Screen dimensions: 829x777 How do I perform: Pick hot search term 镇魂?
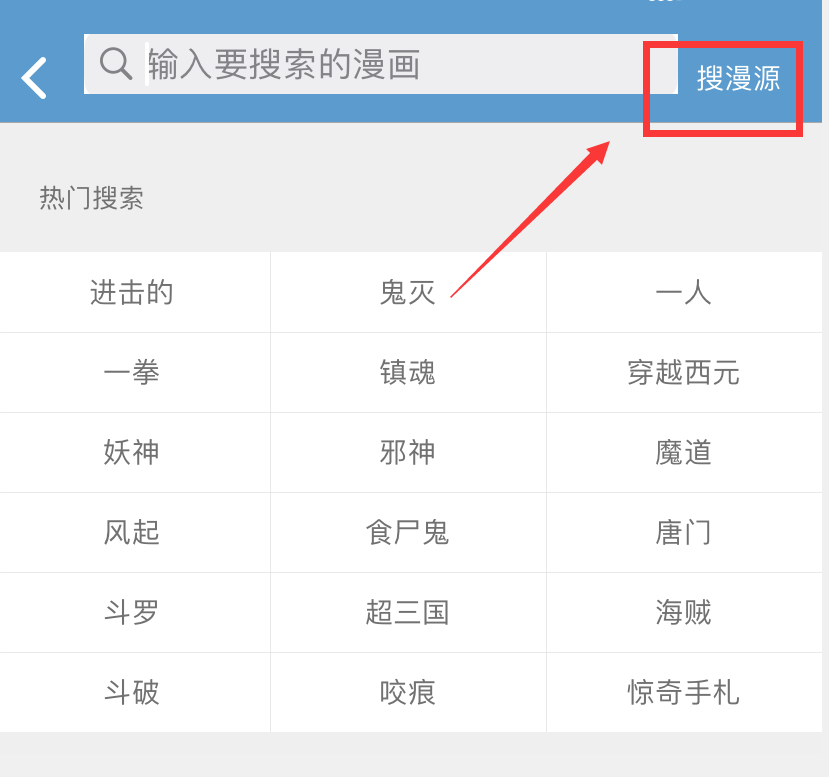[x=408, y=372]
